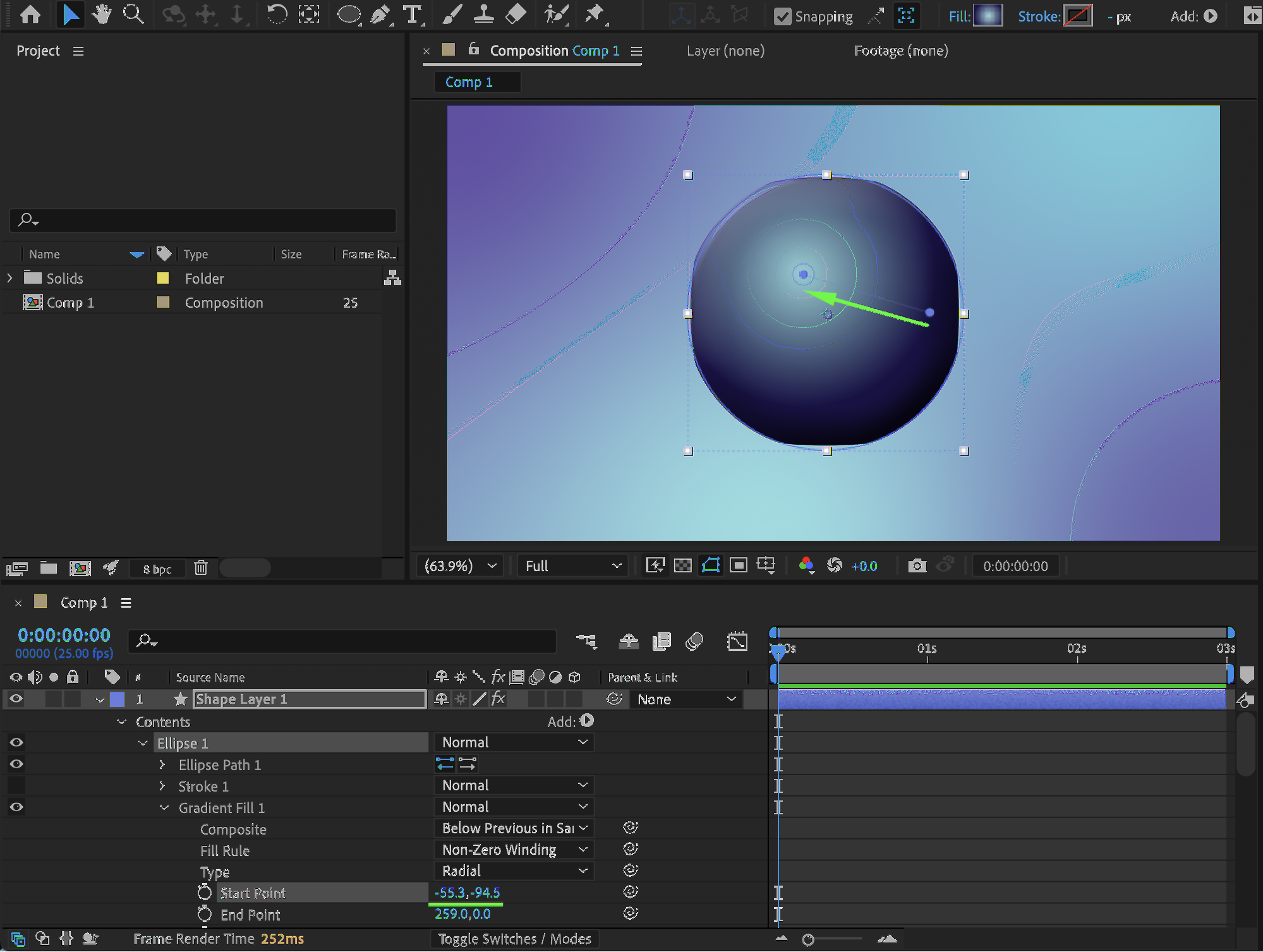Switch to Layer (none) tab

[x=725, y=51]
